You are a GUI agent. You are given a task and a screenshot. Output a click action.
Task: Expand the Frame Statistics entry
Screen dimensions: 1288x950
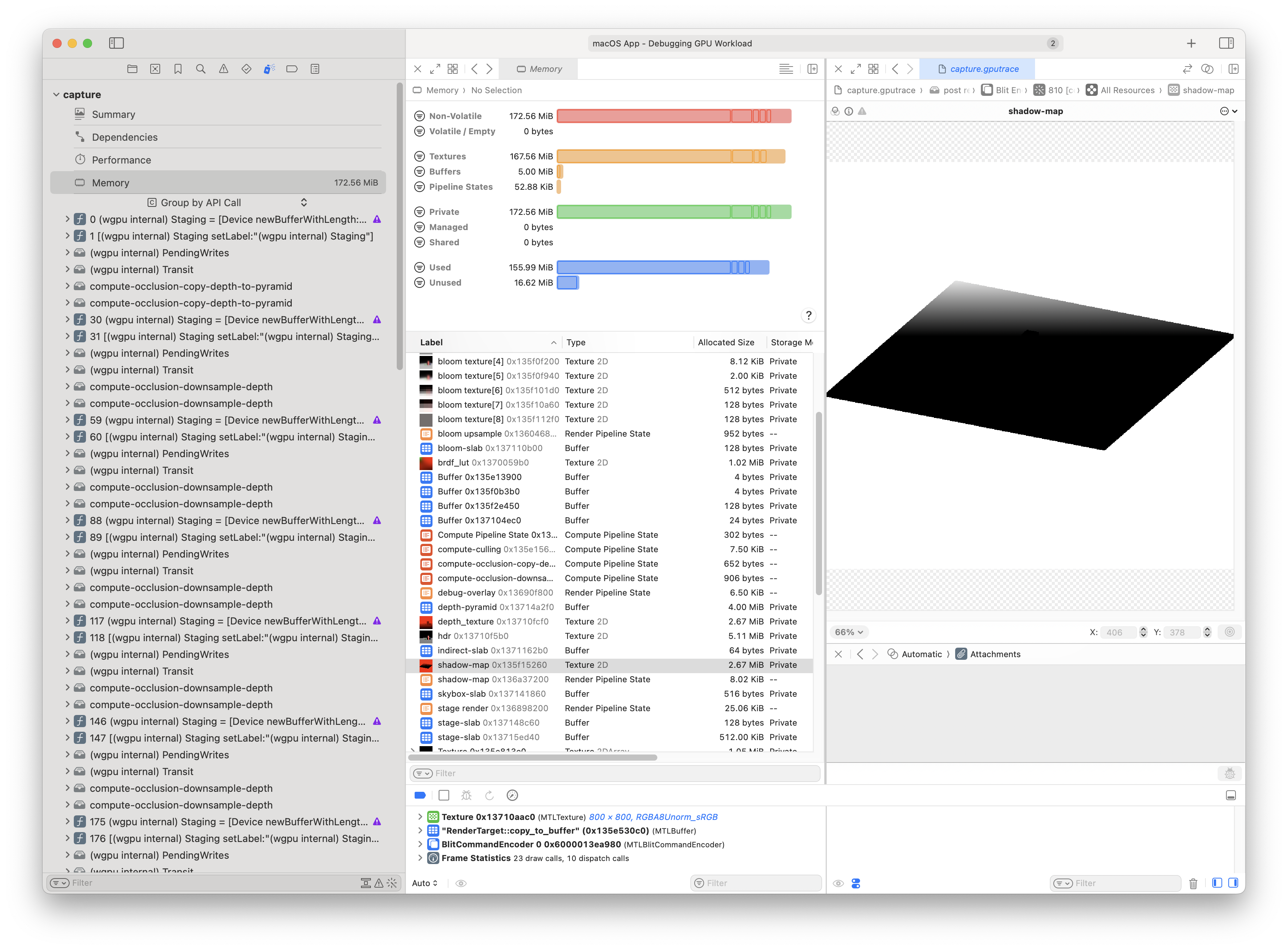click(420, 858)
